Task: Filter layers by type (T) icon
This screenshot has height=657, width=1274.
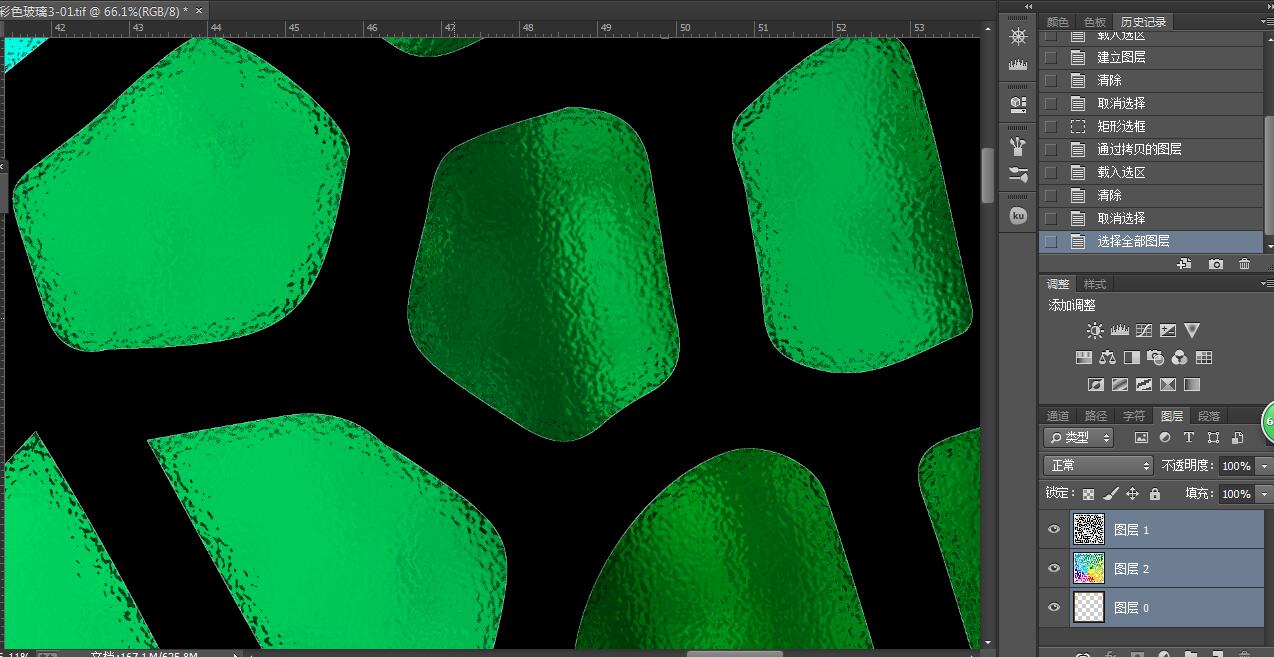Action: click(1188, 438)
